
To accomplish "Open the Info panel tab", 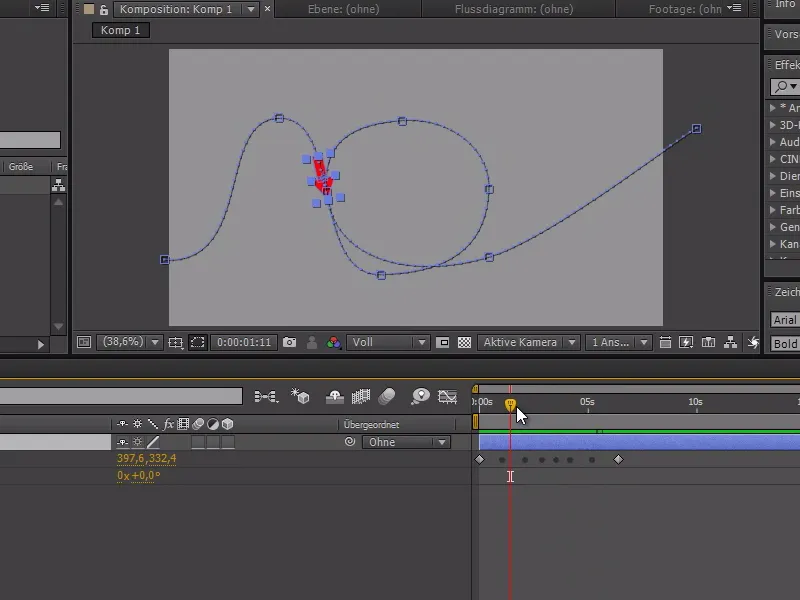I will (x=785, y=5).
